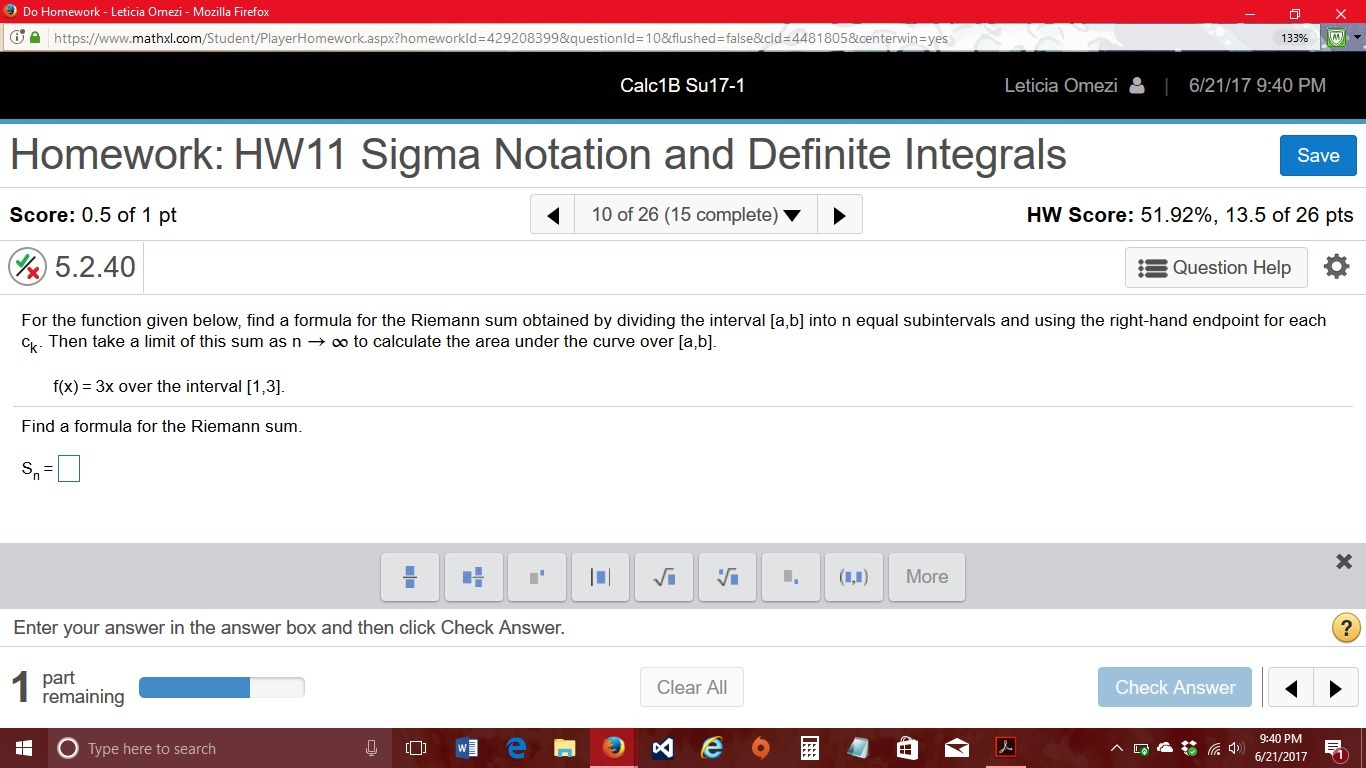The width and height of the screenshot is (1366, 768).
Task: Go to the next question using top arrow
Action: click(x=839, y=215)
